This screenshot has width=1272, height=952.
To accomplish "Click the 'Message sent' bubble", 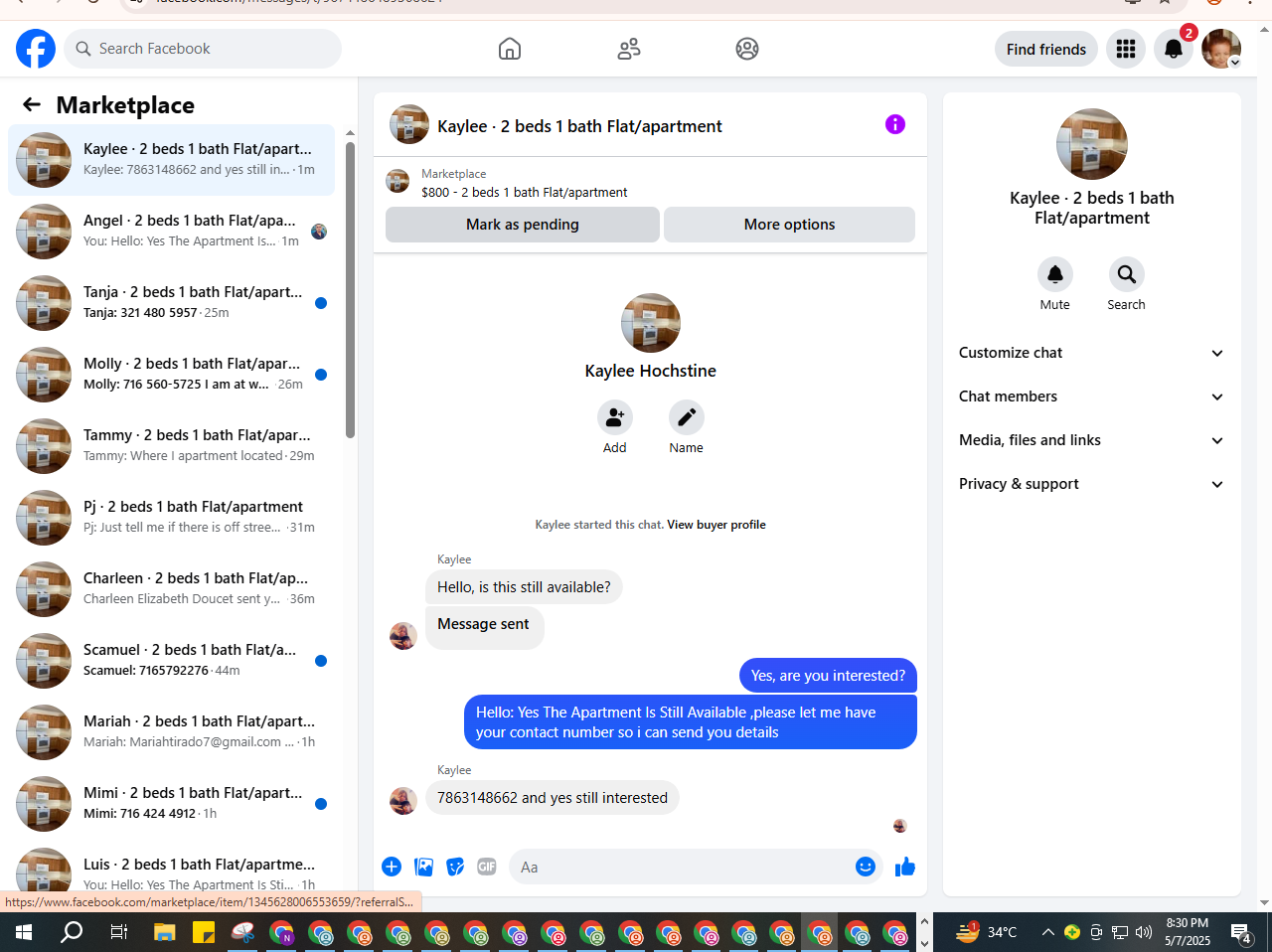I will coord(485,628).
